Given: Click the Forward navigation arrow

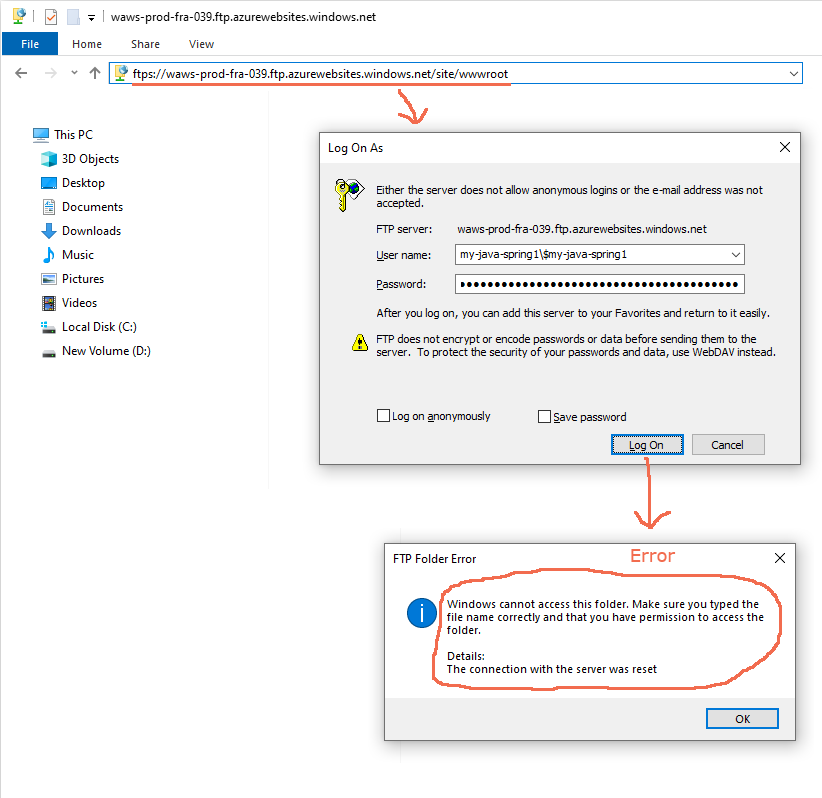Looking at the screenshot, I should 50,73.
